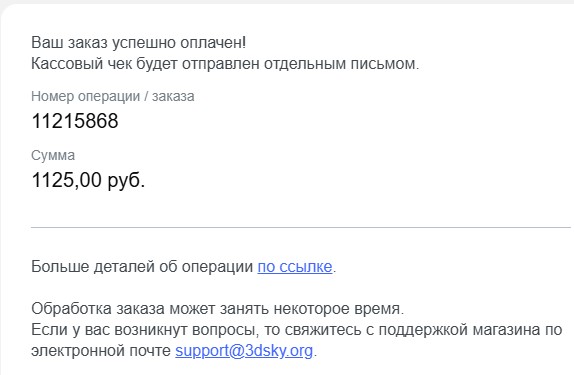Click the amount 1125,00 руб.
The height and width of the screenshot is (375, 574).
tap(88, 180)
